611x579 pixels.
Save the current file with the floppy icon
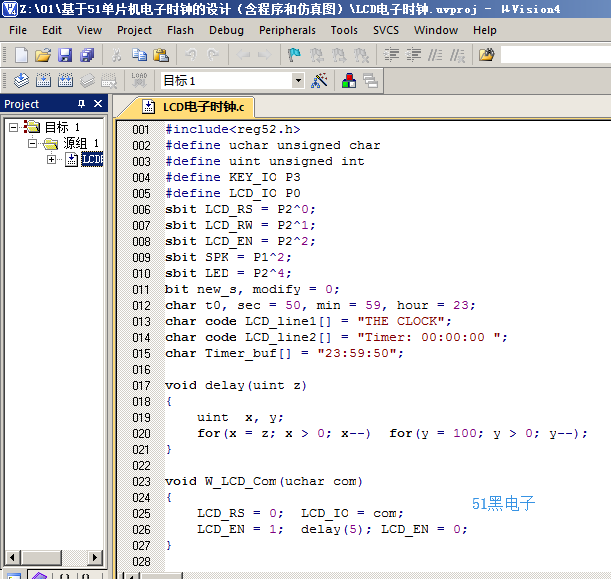point(65,55)
